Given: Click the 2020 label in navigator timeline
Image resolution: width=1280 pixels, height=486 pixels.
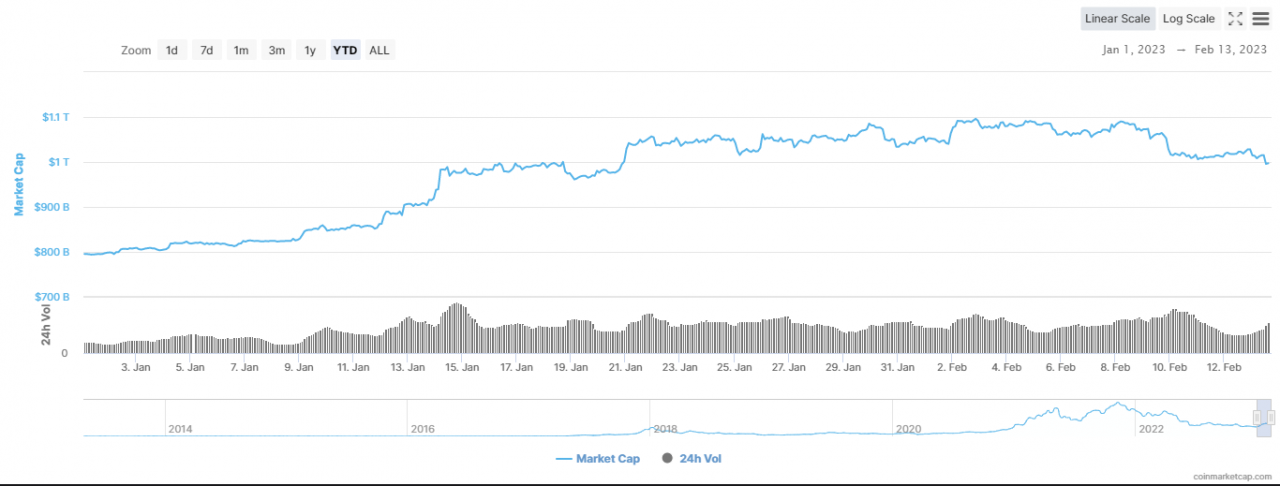Looking at the screenshot, I should coord(908,429).
